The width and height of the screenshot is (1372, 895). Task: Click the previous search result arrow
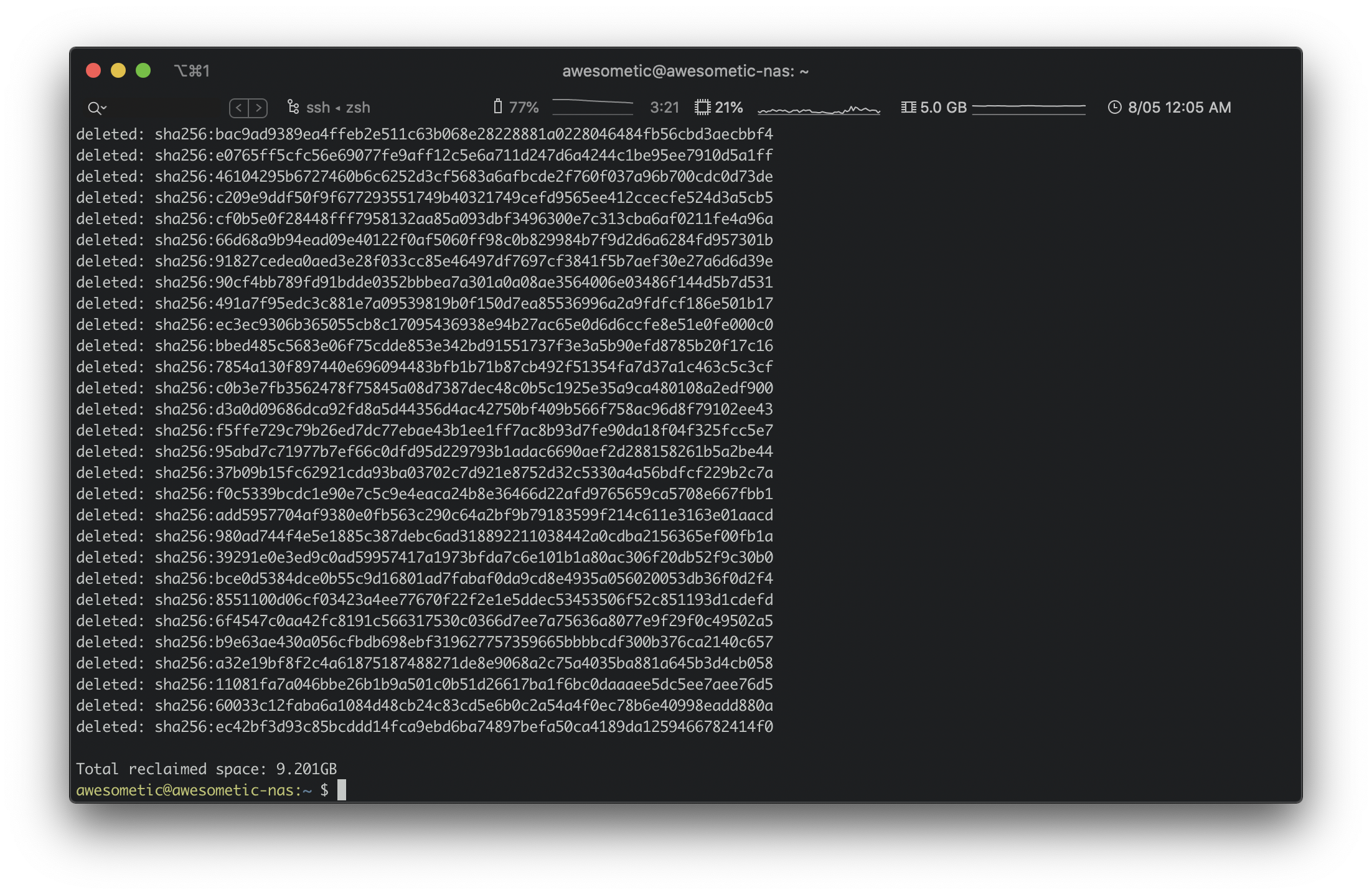click(x=239, y=108)
